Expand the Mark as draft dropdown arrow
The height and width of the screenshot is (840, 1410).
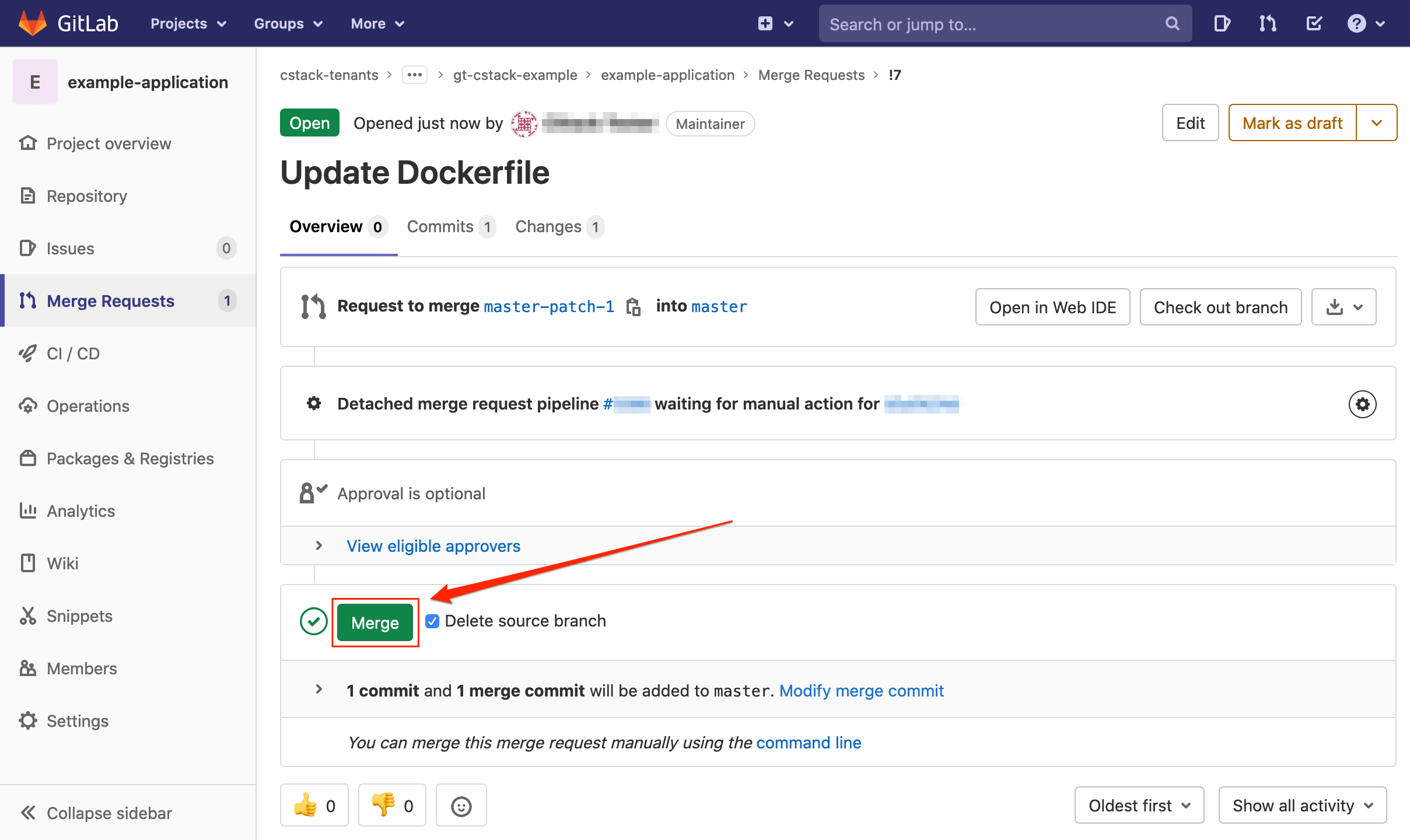pos(1376,123)
